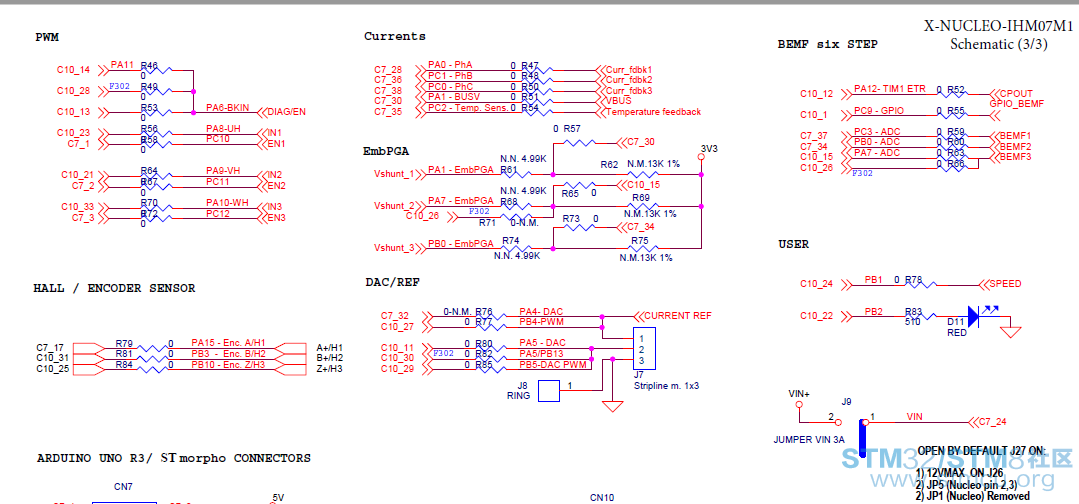Select the SPEED port label

point(1005,284)
